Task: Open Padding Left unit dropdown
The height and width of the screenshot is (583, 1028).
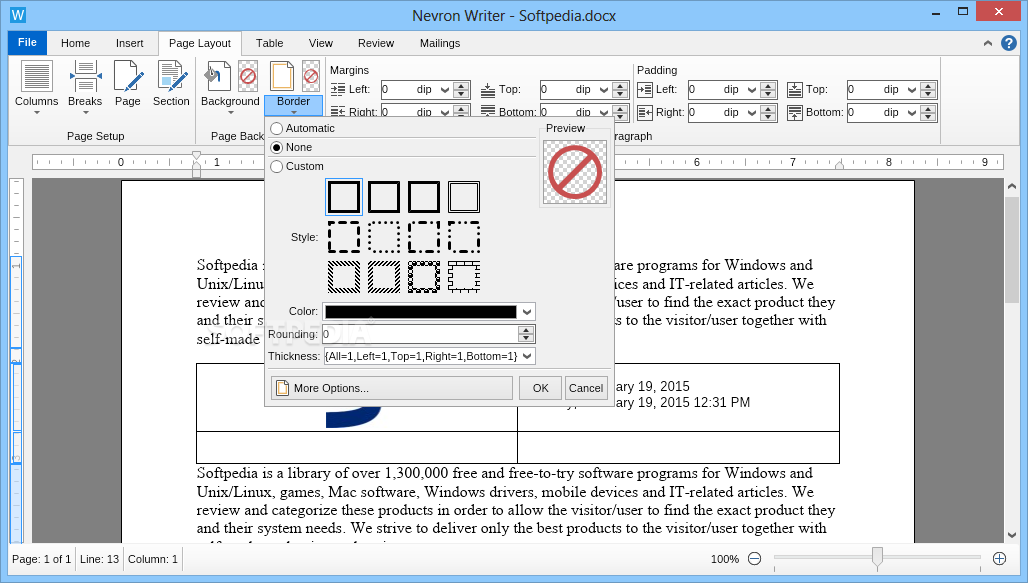Action: pyautogui.click(x=752, y=90)
